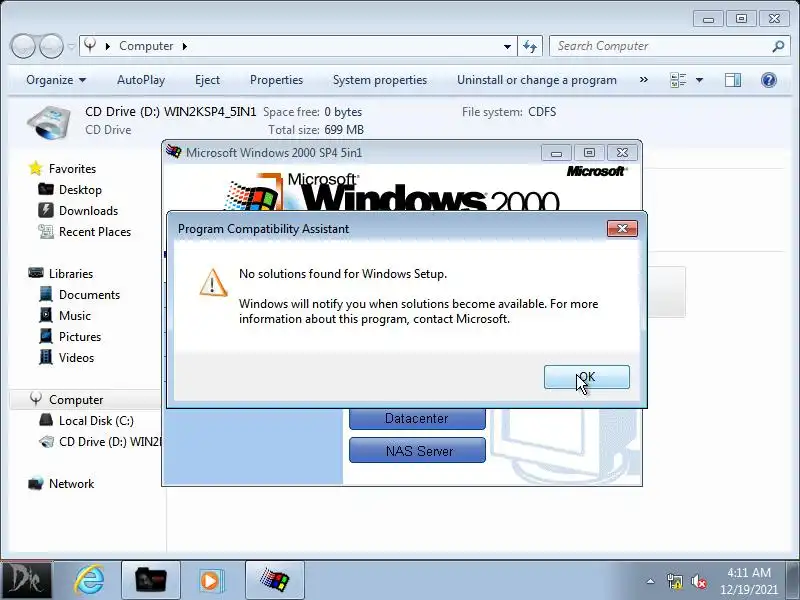Screen dimensions: 800x600
Task: Launch Windows Media Player from taskbar
Action: tap(210, 580)
